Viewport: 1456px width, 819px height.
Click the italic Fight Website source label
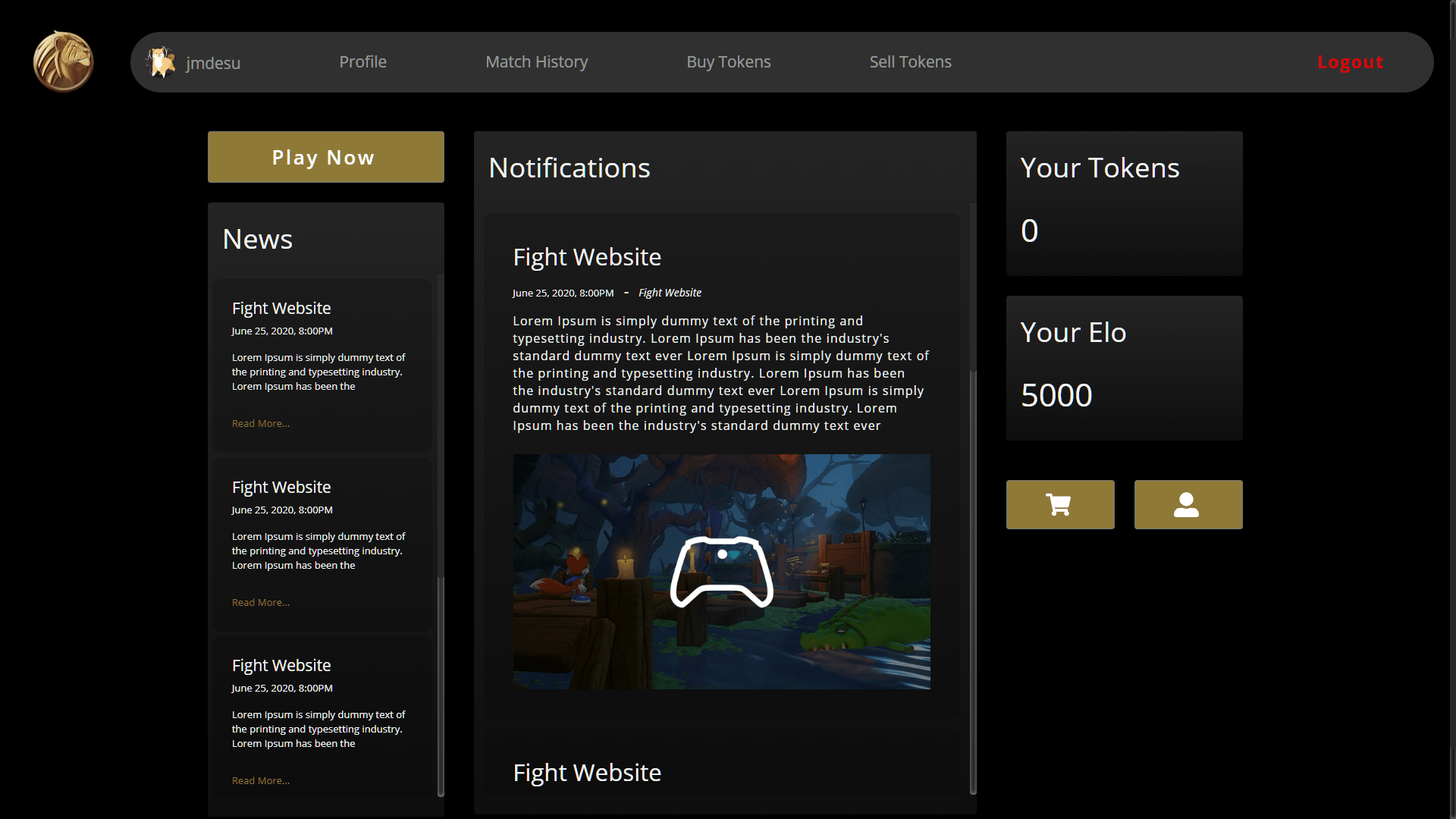pyautogui.click(x=670, y=293)
